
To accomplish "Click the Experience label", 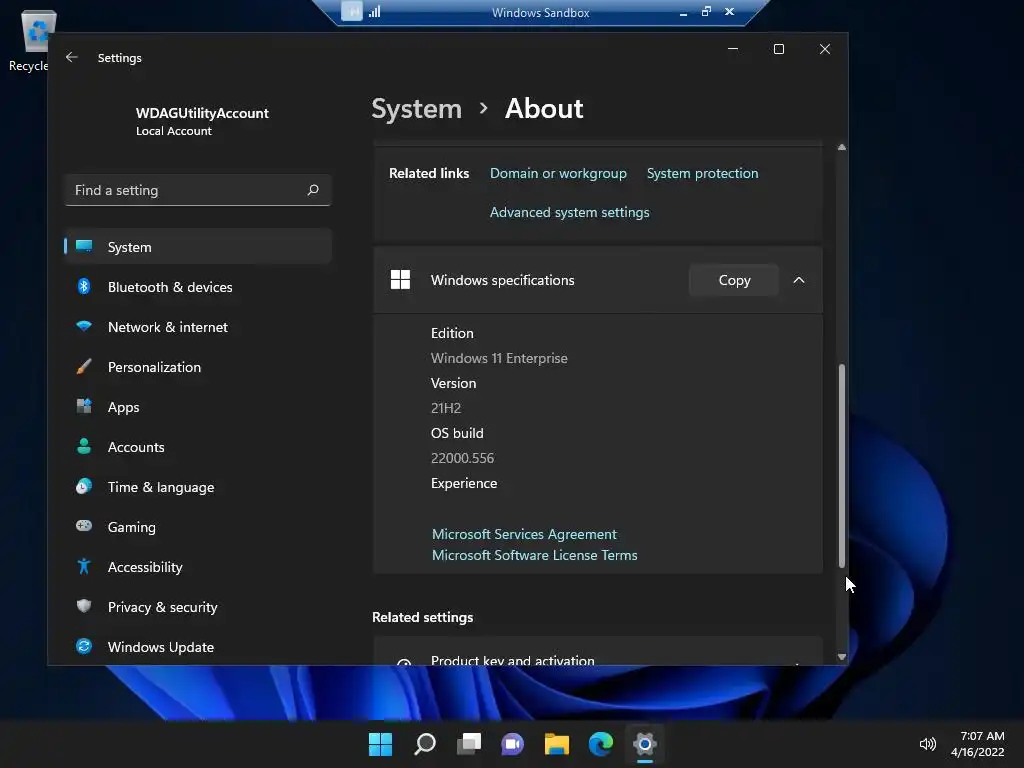I will tap(464, 483).
